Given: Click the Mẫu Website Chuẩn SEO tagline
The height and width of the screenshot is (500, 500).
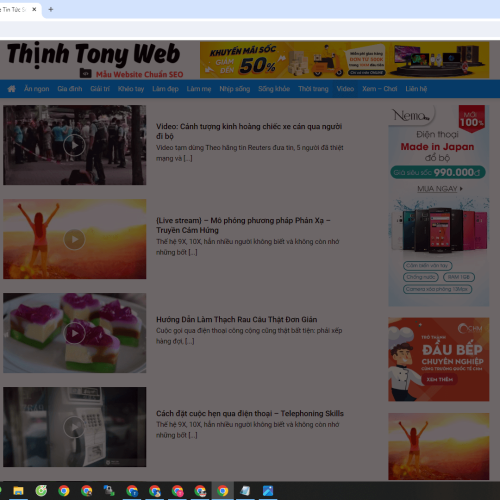Looking at the screenshot, I should click(140, 74).
